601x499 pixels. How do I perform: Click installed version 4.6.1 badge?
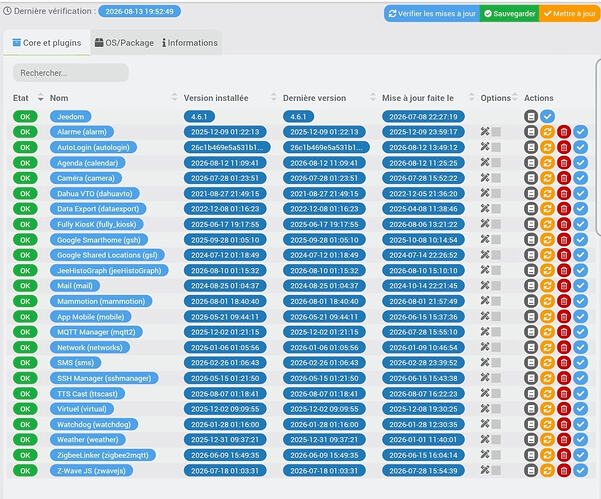(199, 117)
